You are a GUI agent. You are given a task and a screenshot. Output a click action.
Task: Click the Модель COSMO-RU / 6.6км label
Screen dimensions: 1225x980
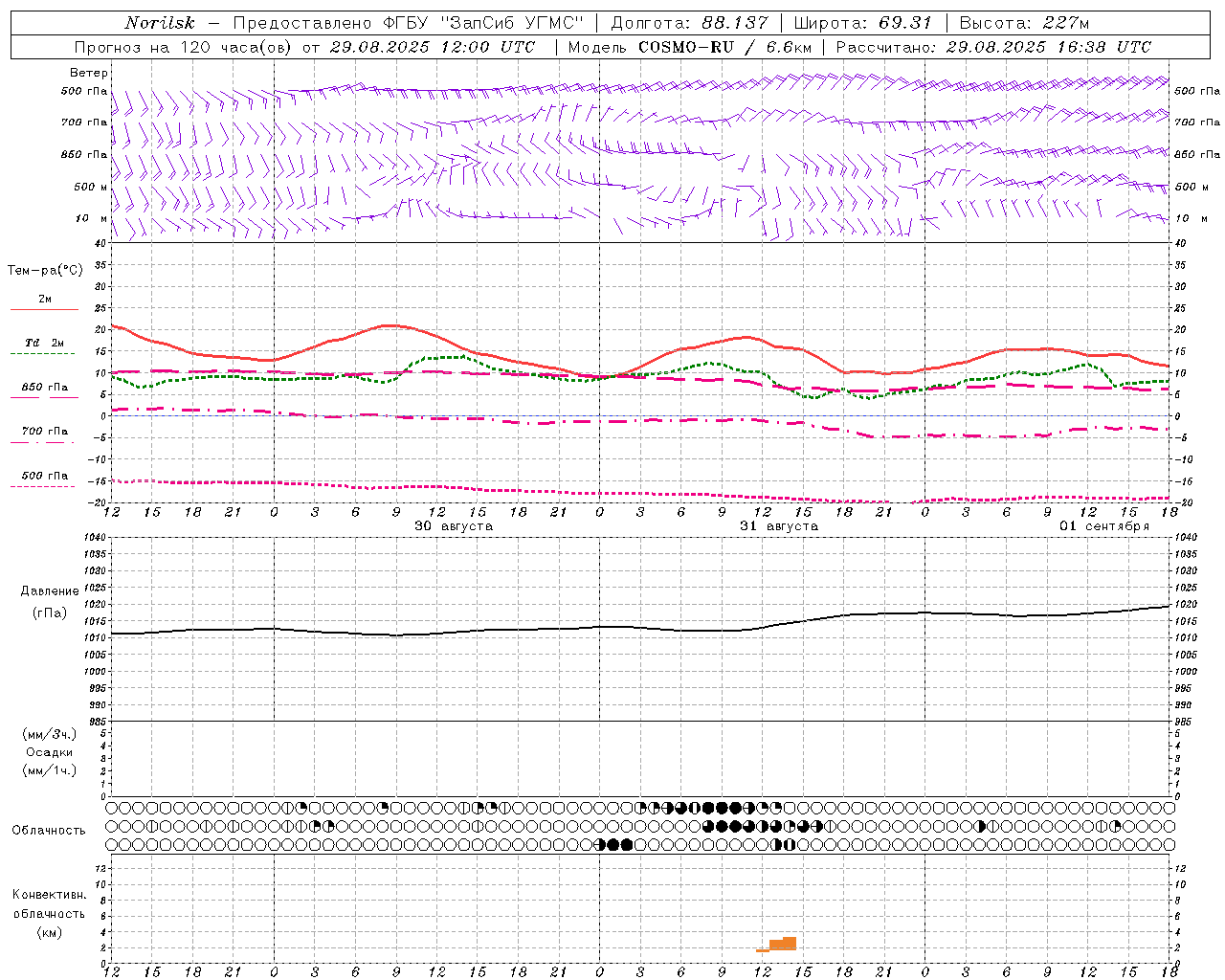coord(690,47)
